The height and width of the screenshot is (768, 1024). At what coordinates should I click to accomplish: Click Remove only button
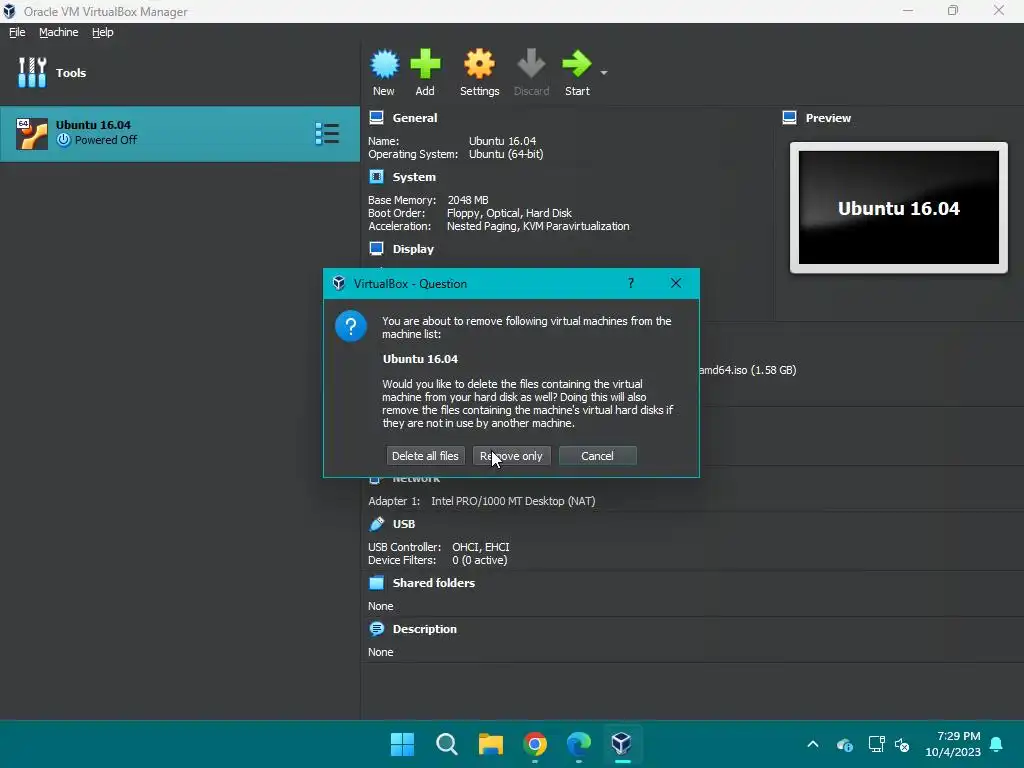pyautogui.click(x=511, y=456)
